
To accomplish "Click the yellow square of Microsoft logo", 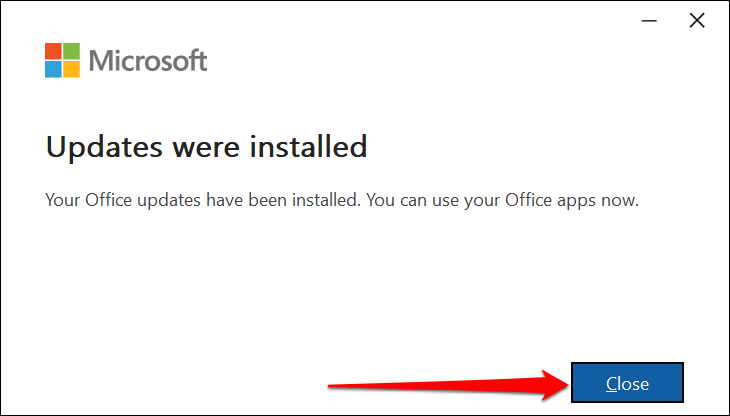I will point(72,68).
